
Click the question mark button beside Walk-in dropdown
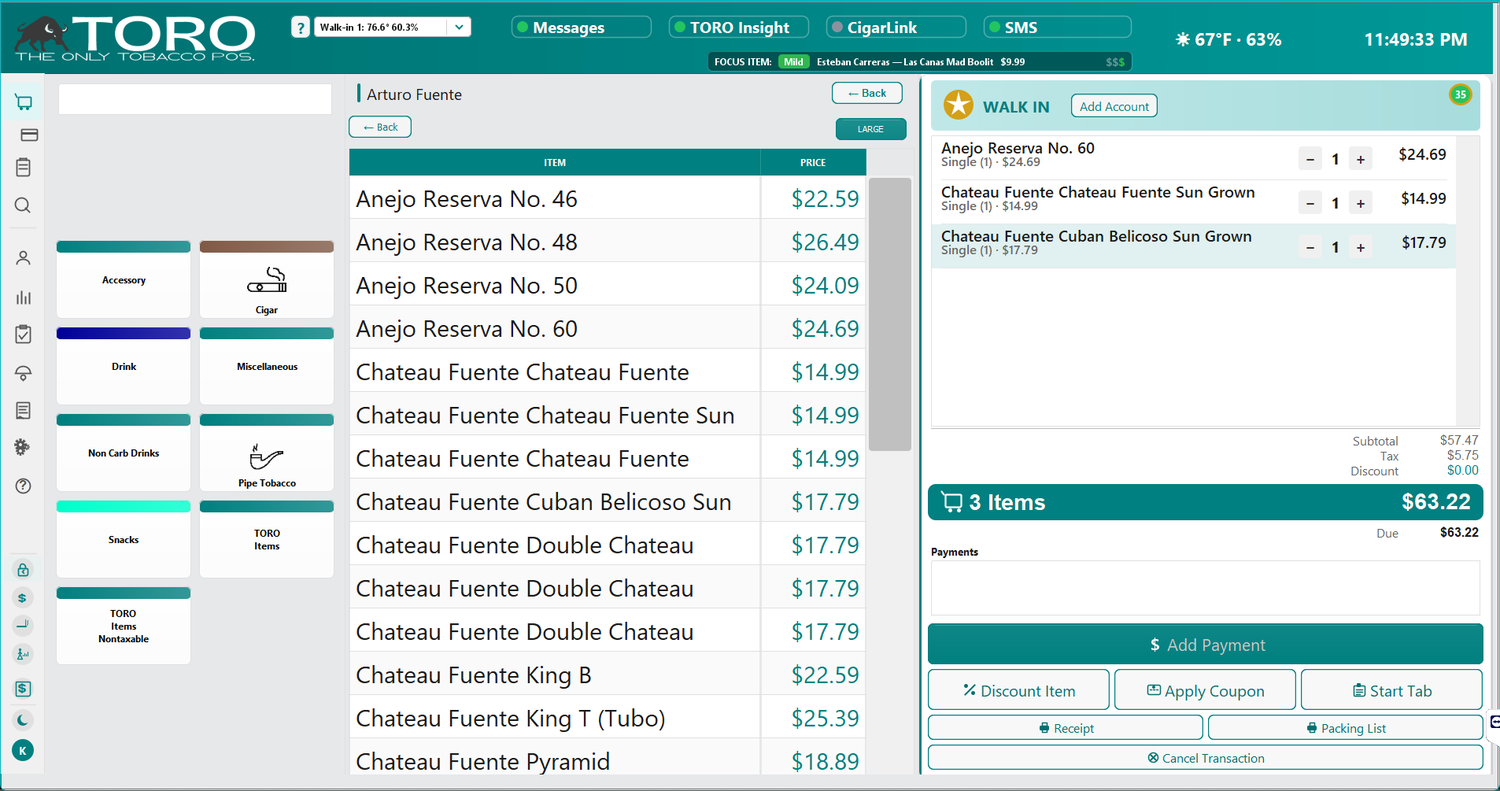click(x=300, y=28)
